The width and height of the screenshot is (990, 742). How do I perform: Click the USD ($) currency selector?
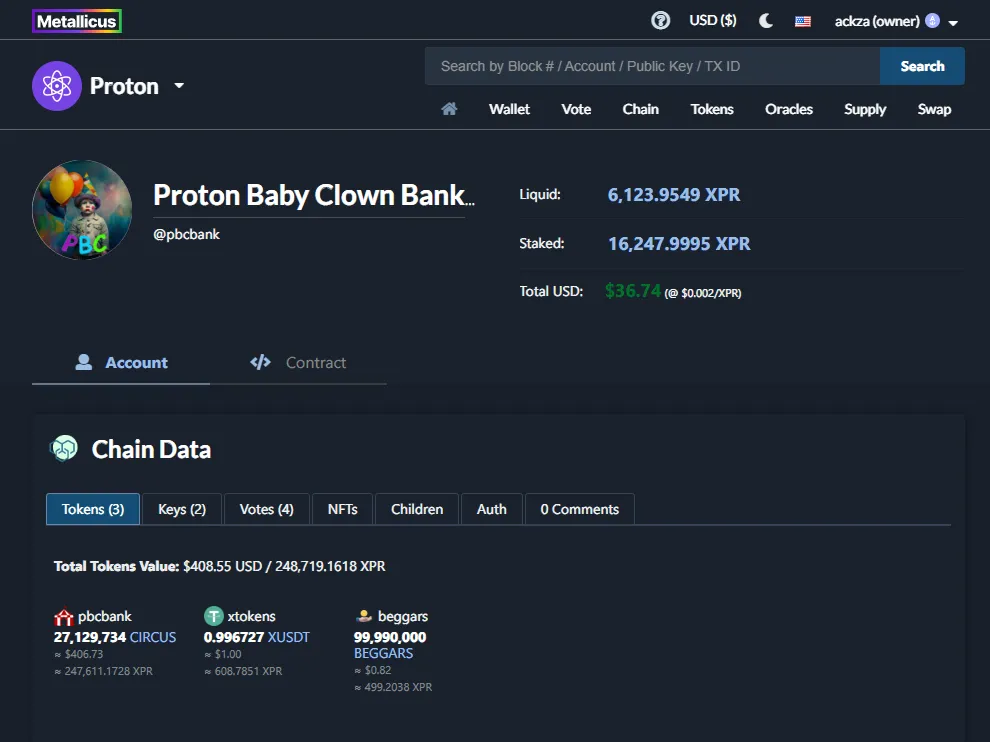point(713,20)
